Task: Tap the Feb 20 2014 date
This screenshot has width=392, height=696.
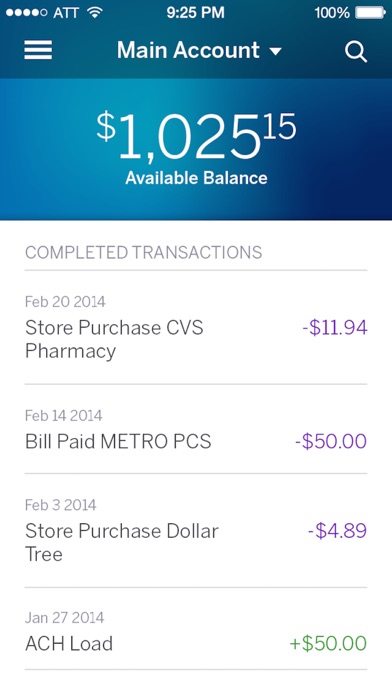Action: [65, 302]
